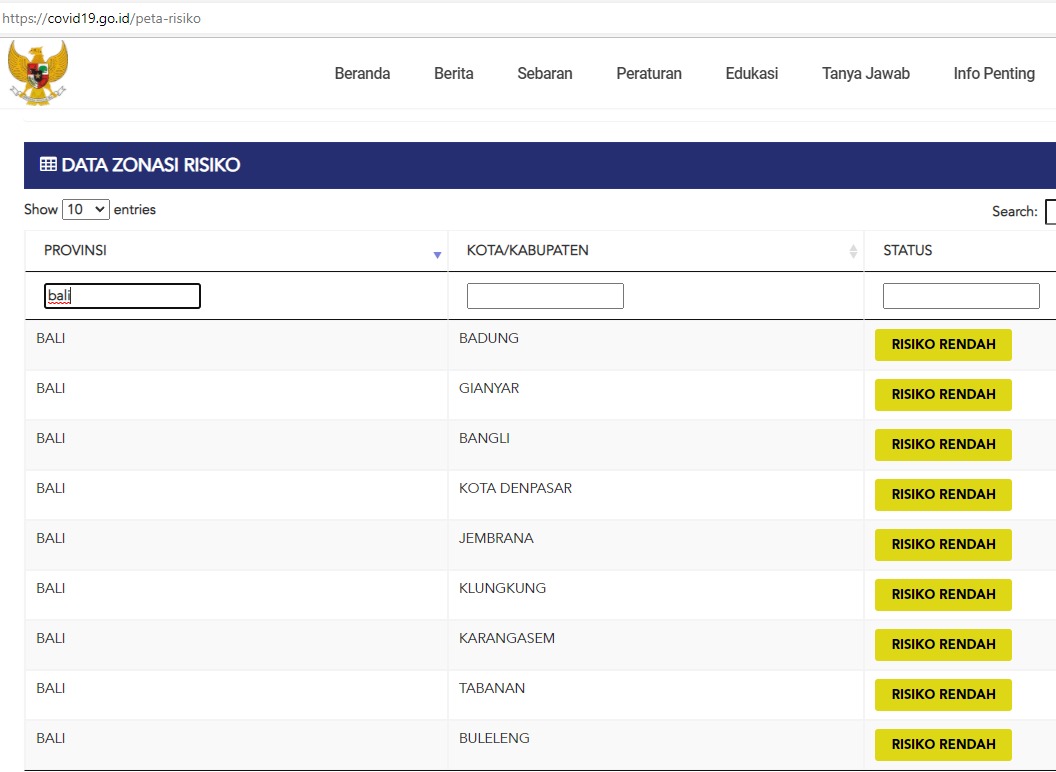The height and width of the screenshot is (772, 1056).
Task: Click the Status column filter box
Action: pos(961,296)
